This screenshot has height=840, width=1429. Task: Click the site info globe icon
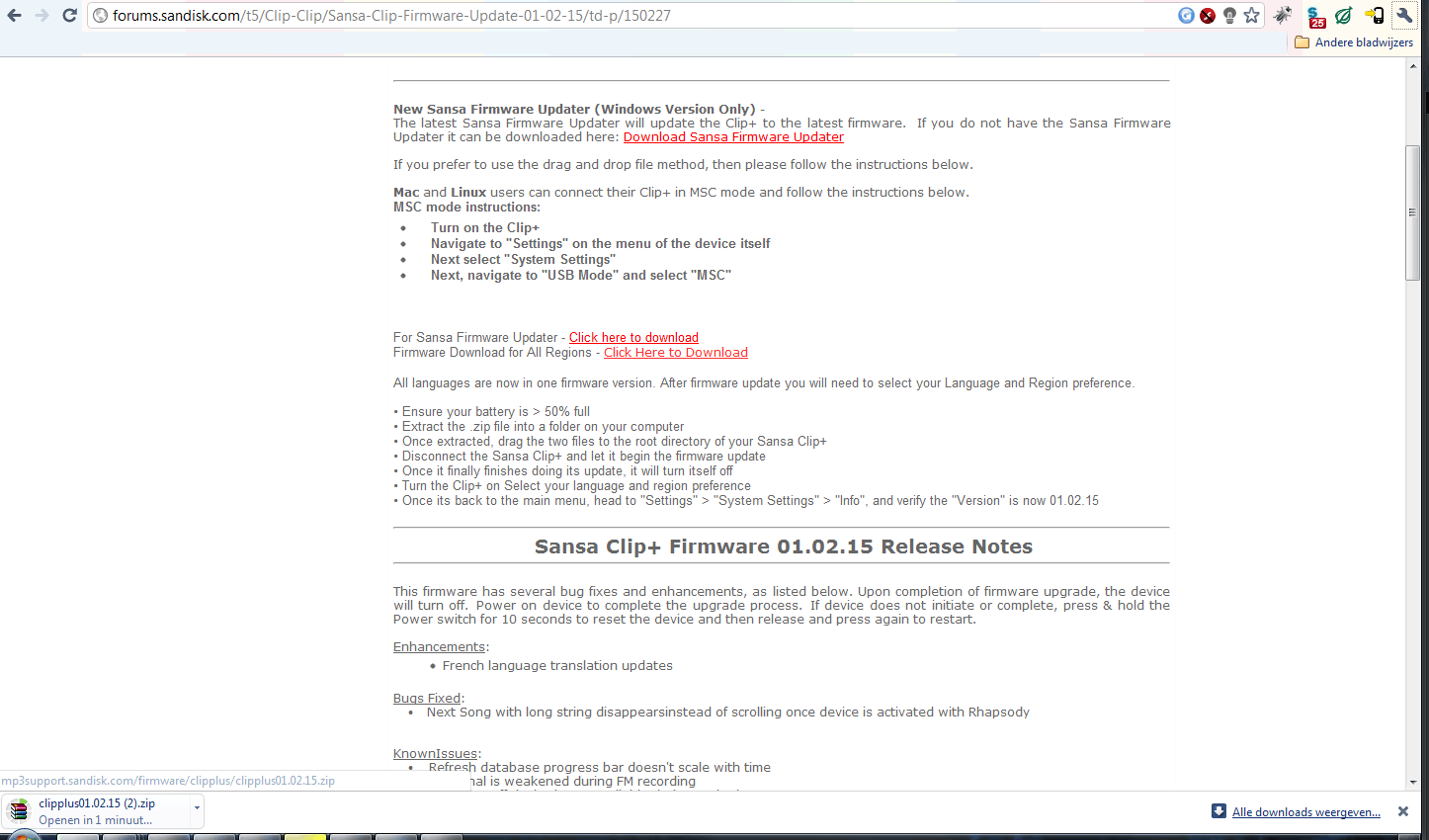pos(100,16)
